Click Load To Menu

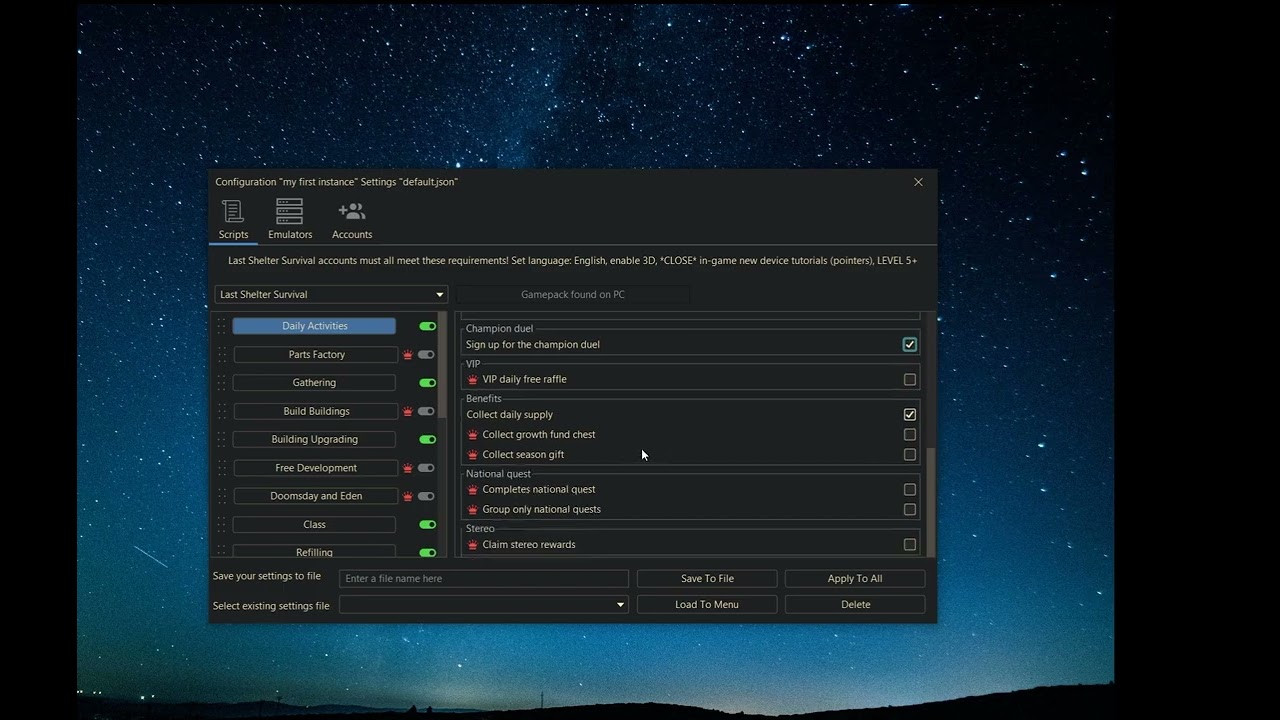point(707,604)
